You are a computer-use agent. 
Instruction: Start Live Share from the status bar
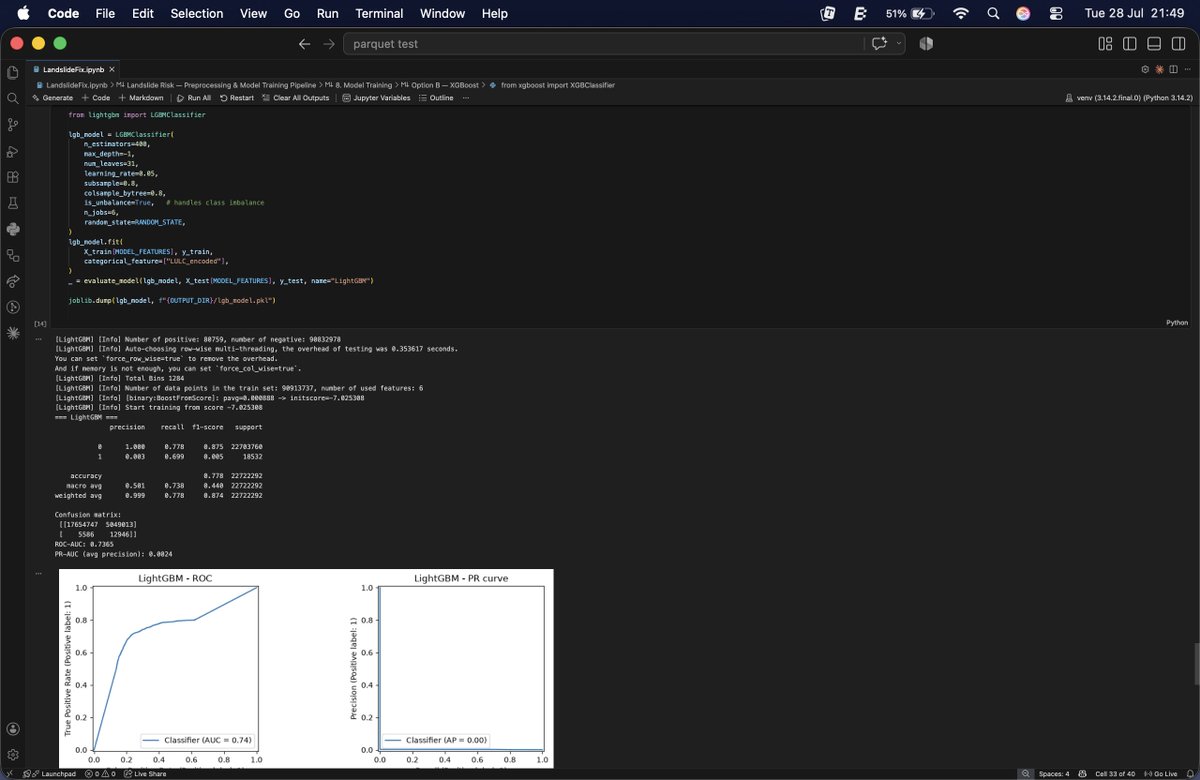click(143, 773)
